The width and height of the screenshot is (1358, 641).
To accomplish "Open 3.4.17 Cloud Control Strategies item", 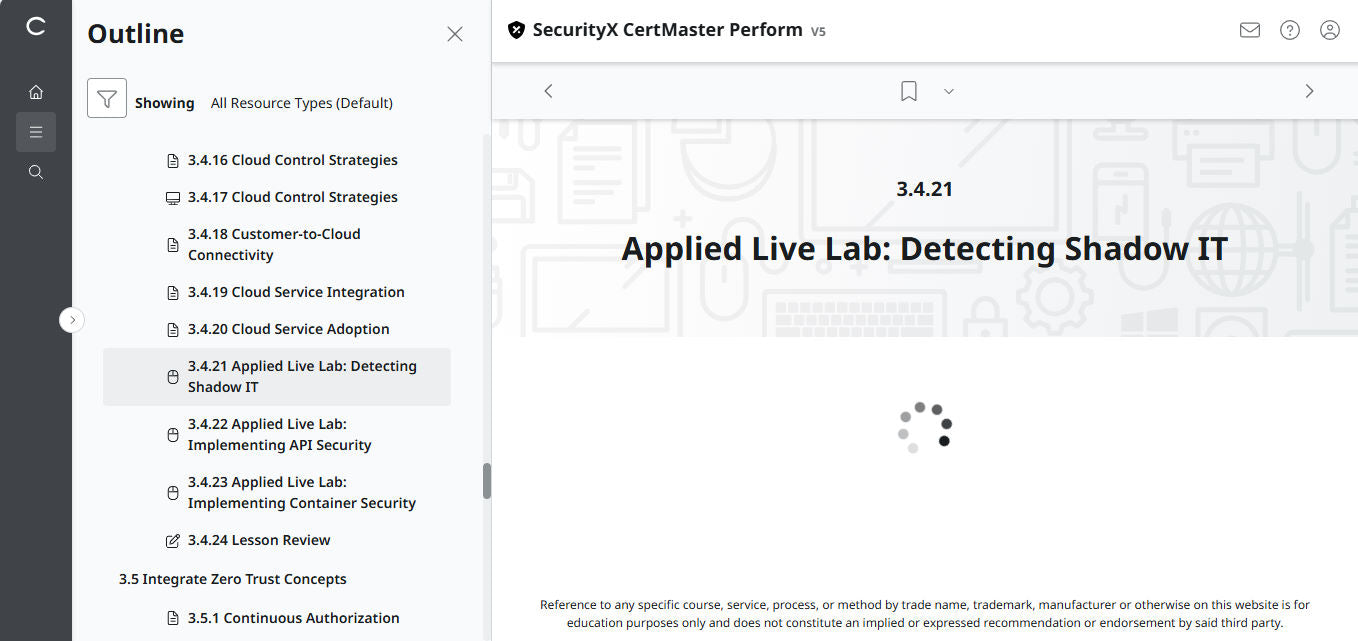I will [x=293, y=197].
